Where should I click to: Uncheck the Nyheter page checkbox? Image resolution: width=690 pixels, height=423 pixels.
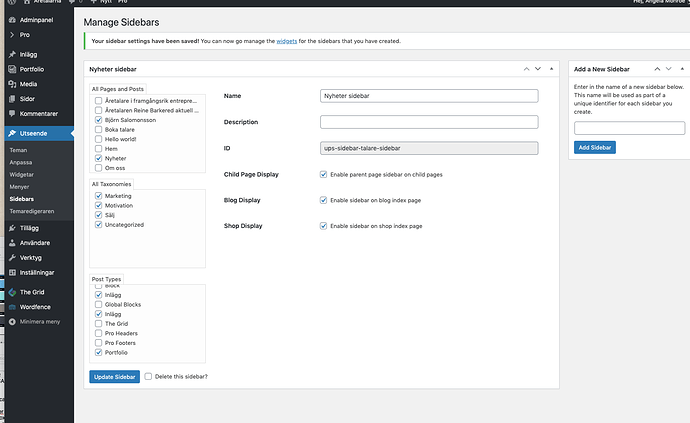tap(99, 158)
